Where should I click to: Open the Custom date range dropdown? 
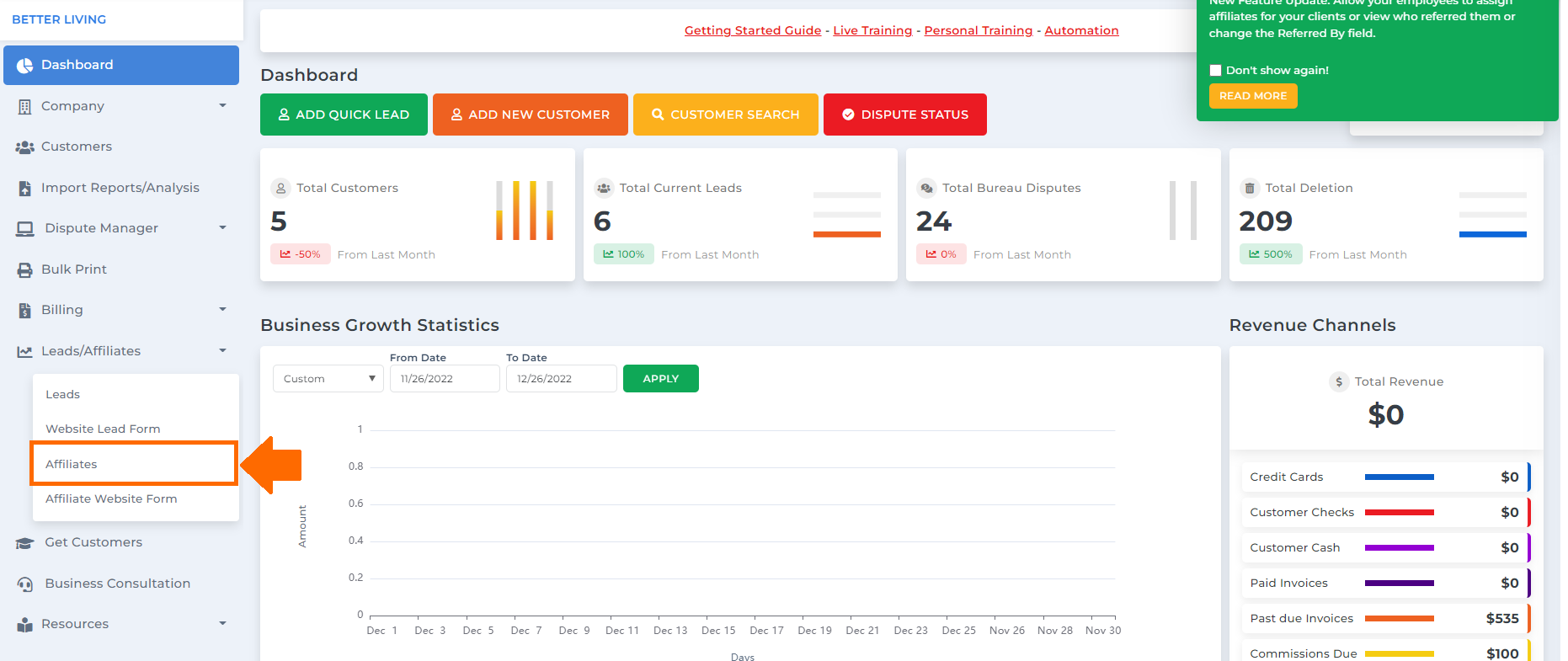pos(328,379)
